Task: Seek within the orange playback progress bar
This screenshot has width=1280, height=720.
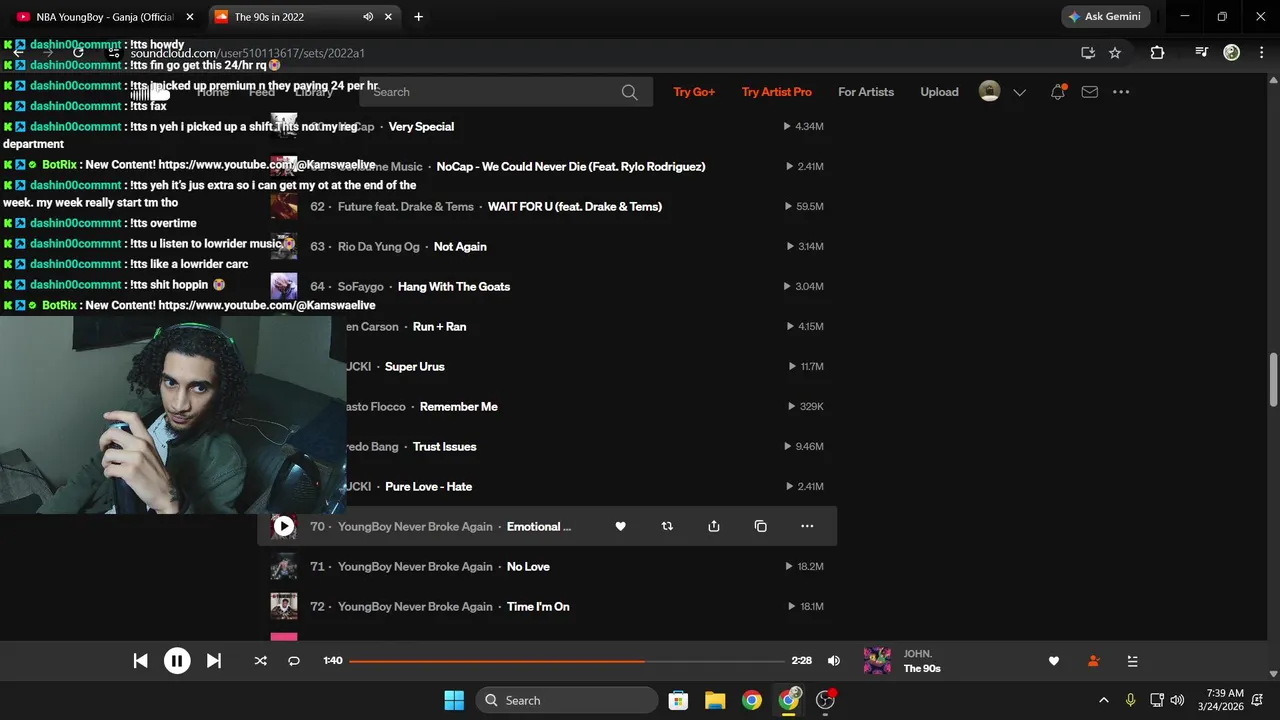Action: 567,661
